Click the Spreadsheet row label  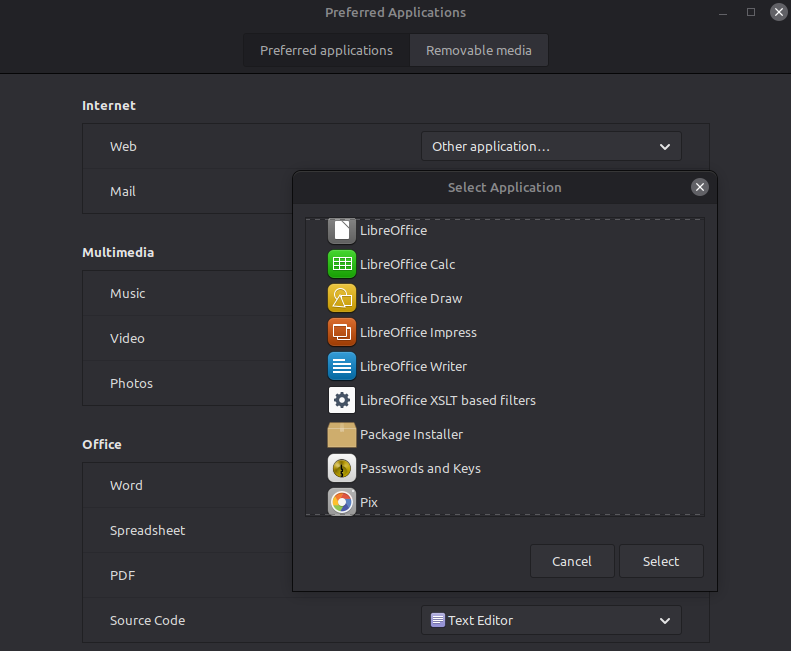[147, 531]
